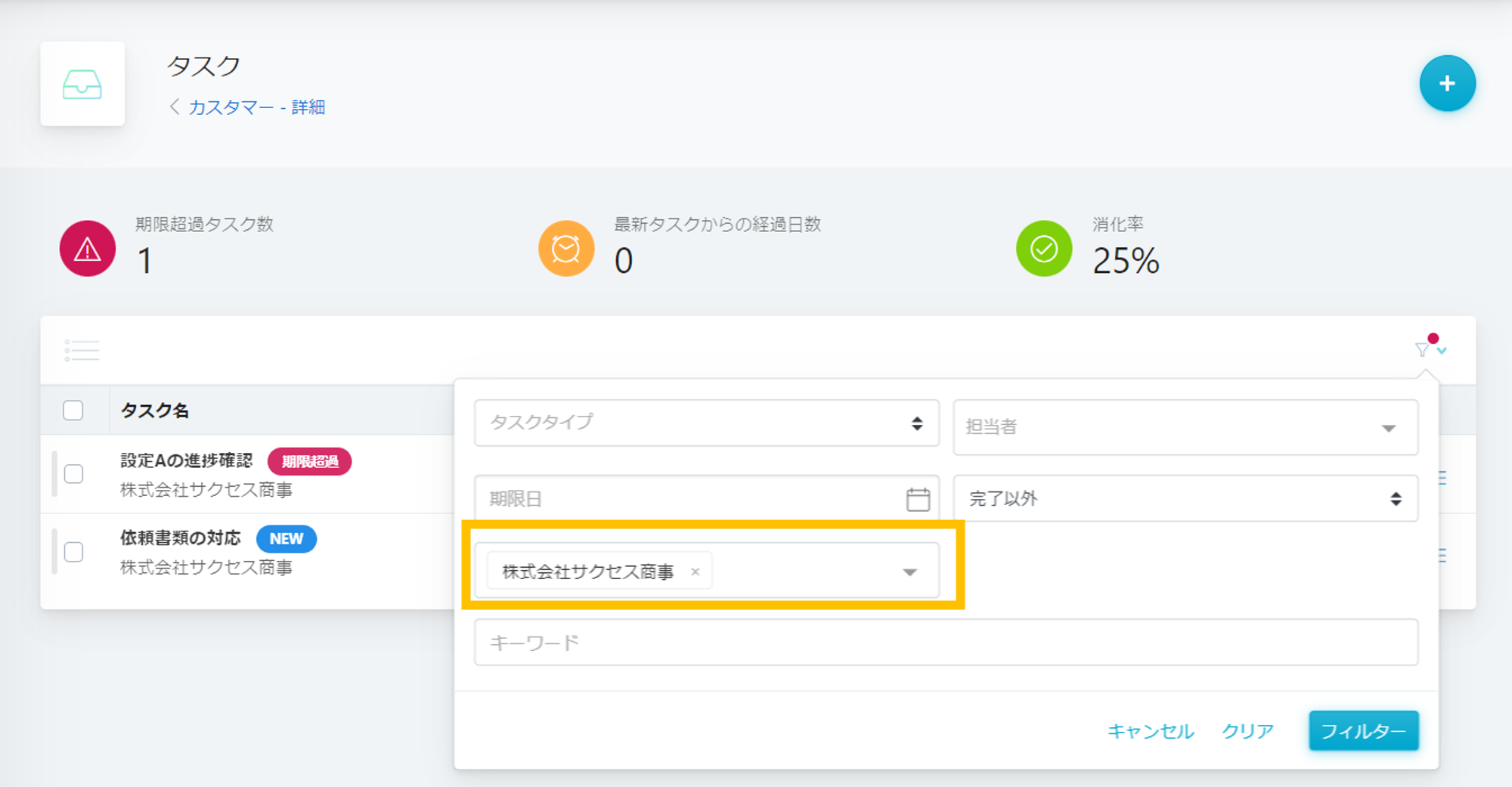Toggle the select-all checkbox in header

[x=73, y=411]
